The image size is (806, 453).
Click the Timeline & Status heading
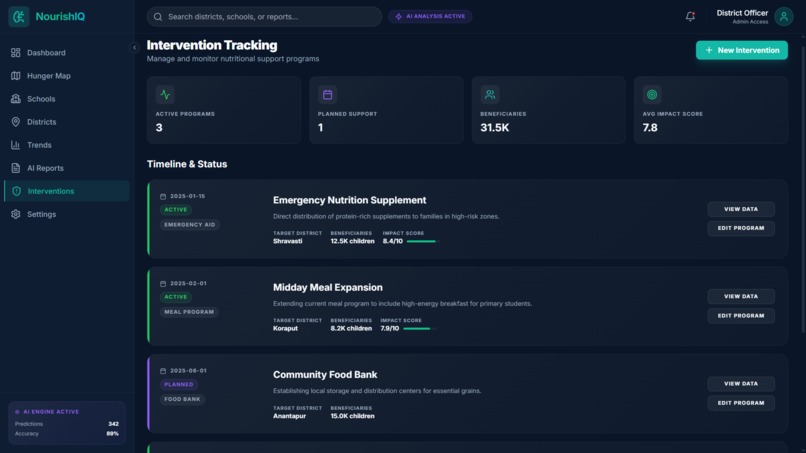(x=187, y=164)
